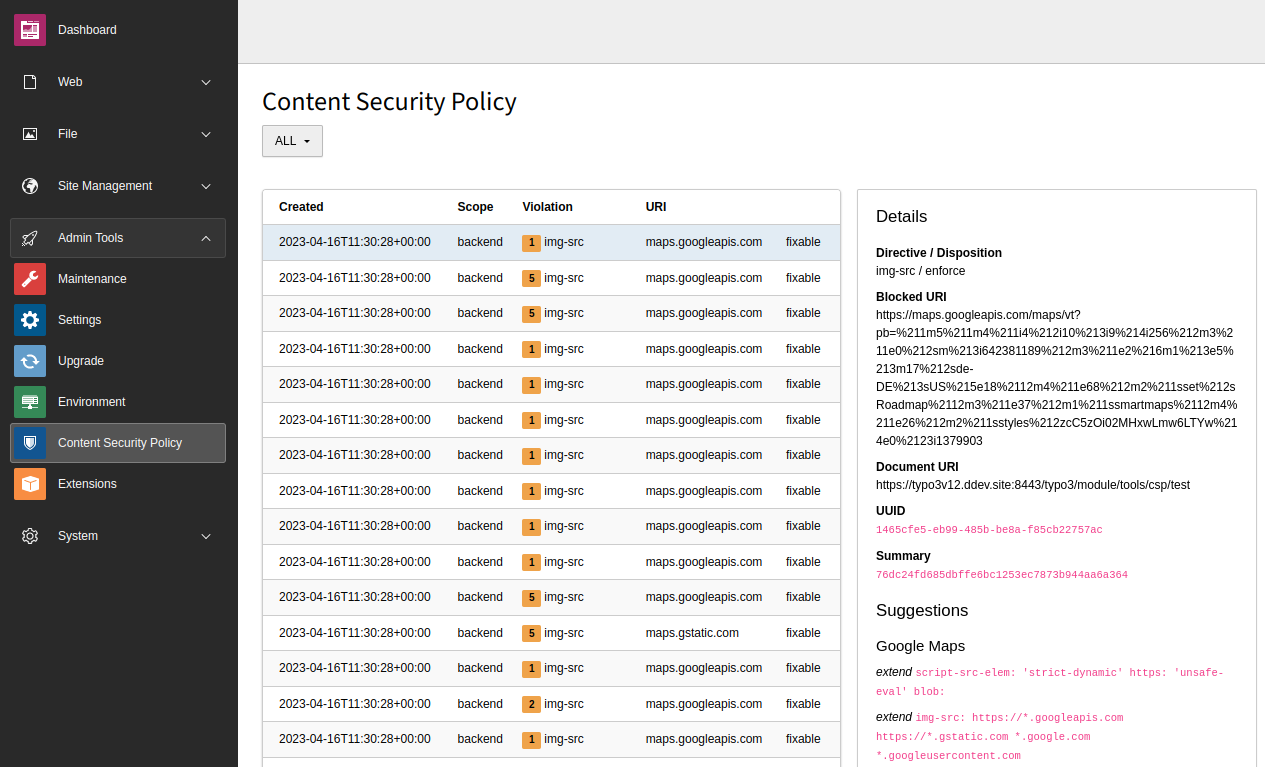Select the row with violation count 2
Viewport: 1265px width, 767px height.
pyautogui.click(x=551, y=704)
